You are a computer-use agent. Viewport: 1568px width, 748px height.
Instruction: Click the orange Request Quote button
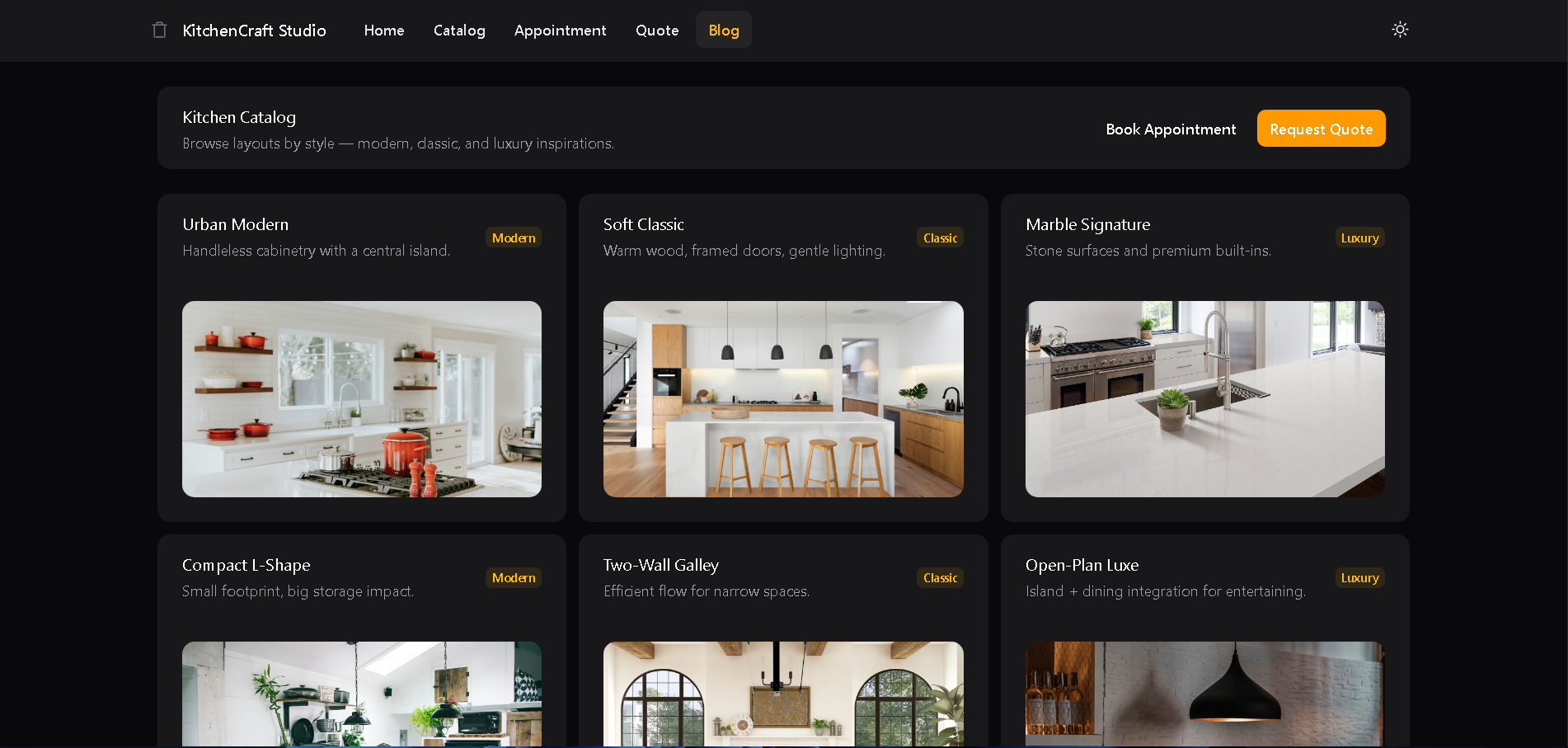pos(1321,129)
